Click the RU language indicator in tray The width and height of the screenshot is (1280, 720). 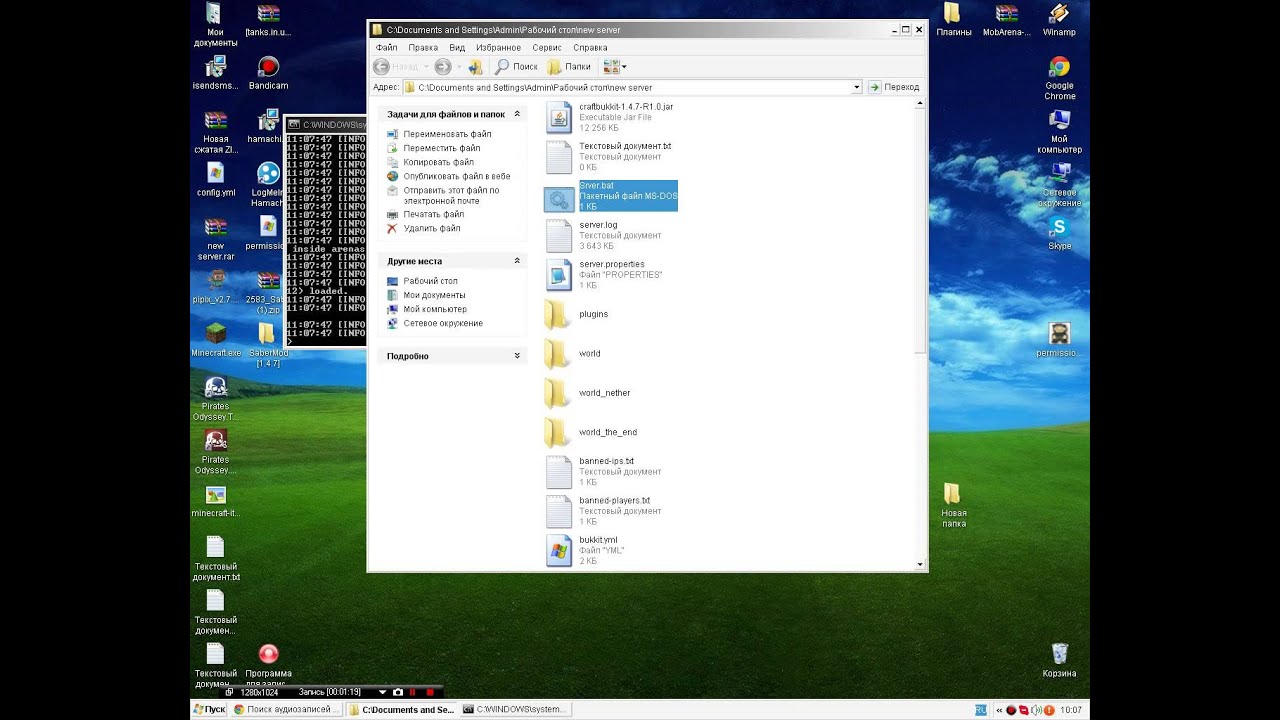pyautogui.click(x=981, y=709)
